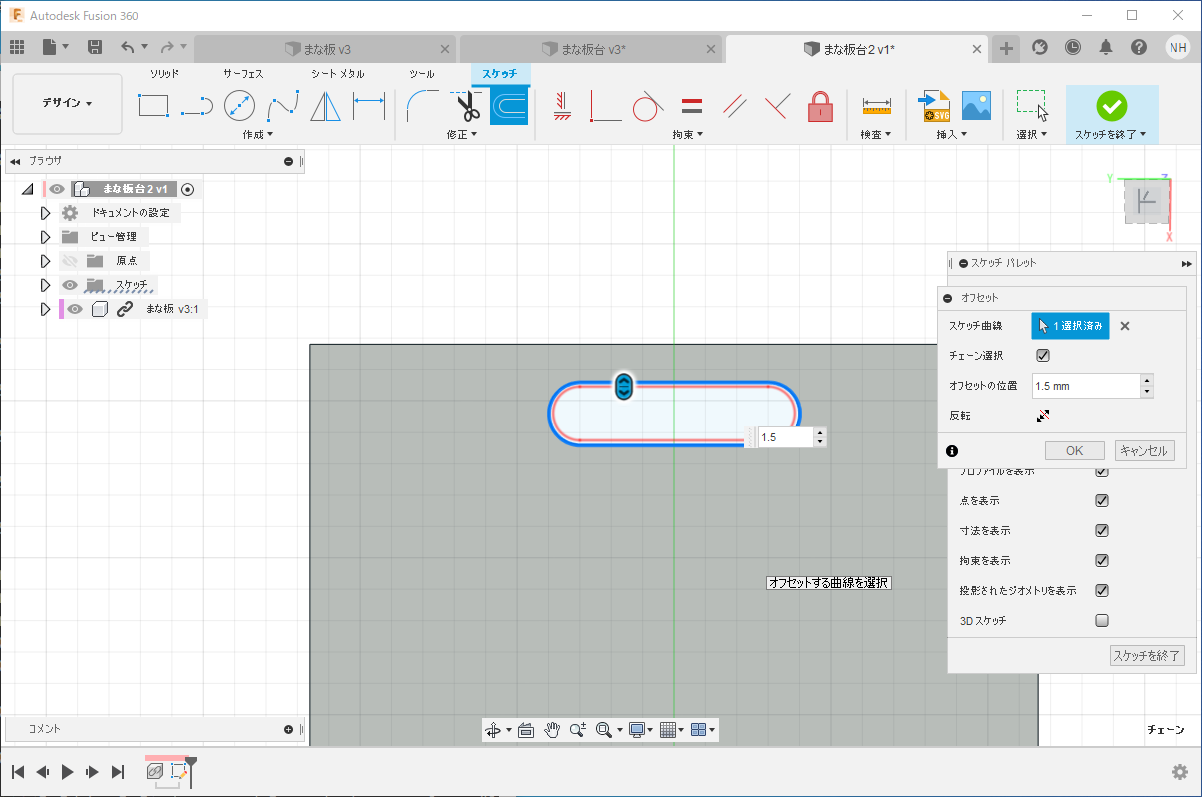This screenshot has width=1202, height=797.
Task: Enable the 3D スケッチ checkbox
Action: click(x=1102, y=620)
